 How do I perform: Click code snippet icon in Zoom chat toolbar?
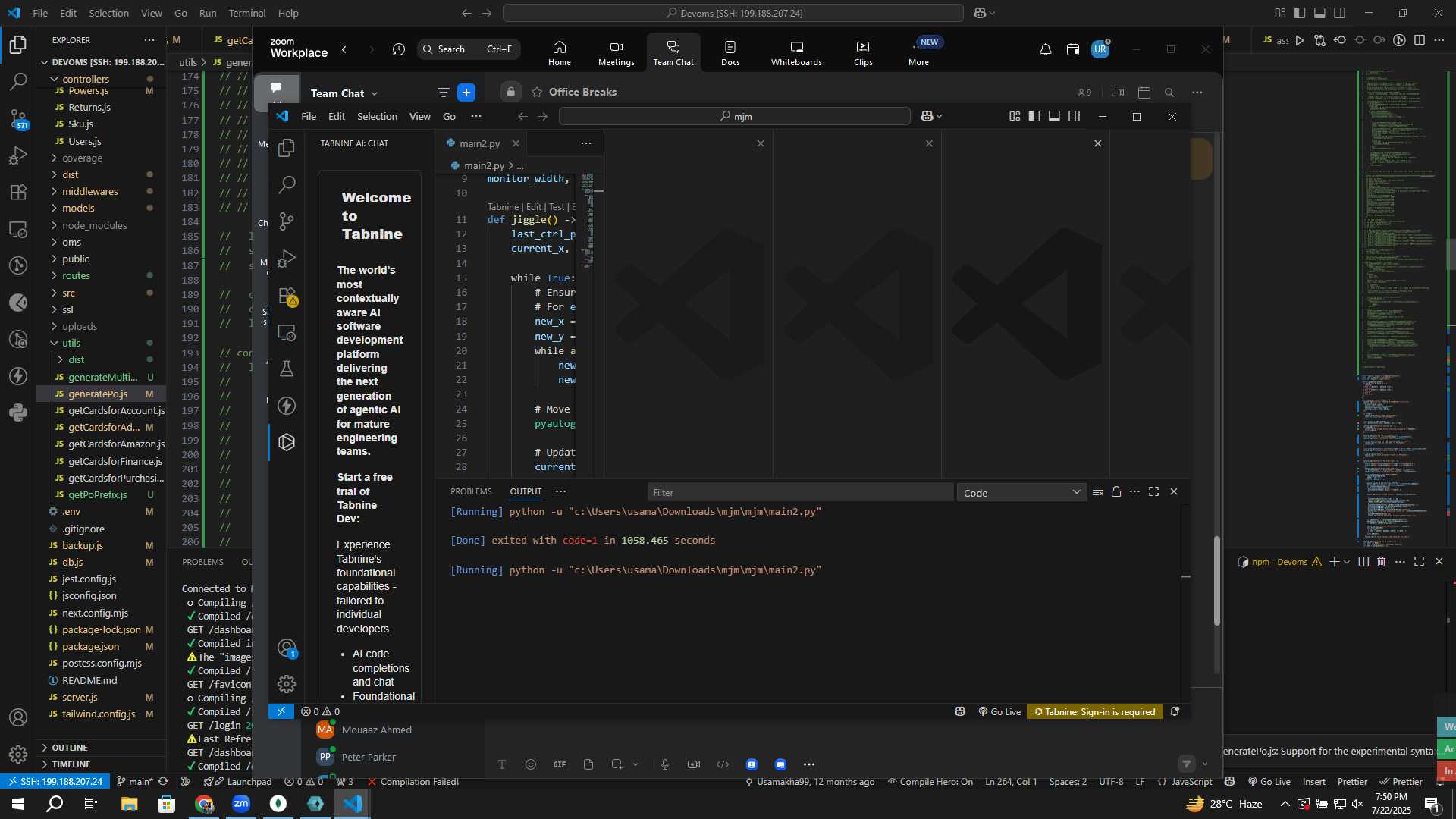click(x=723, y=764)
